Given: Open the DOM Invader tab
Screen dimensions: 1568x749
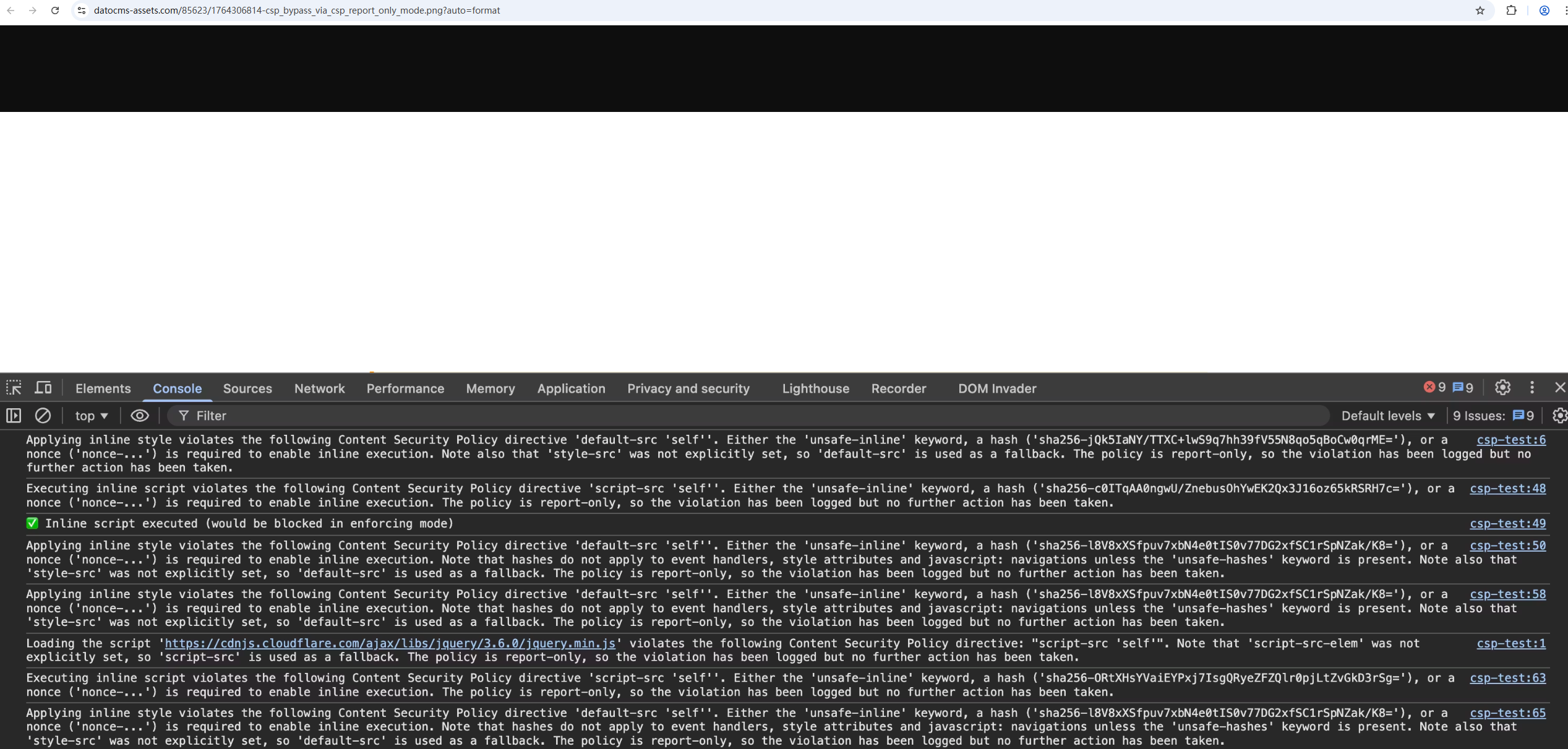Looking at the screenshot, I should (996, 388).
